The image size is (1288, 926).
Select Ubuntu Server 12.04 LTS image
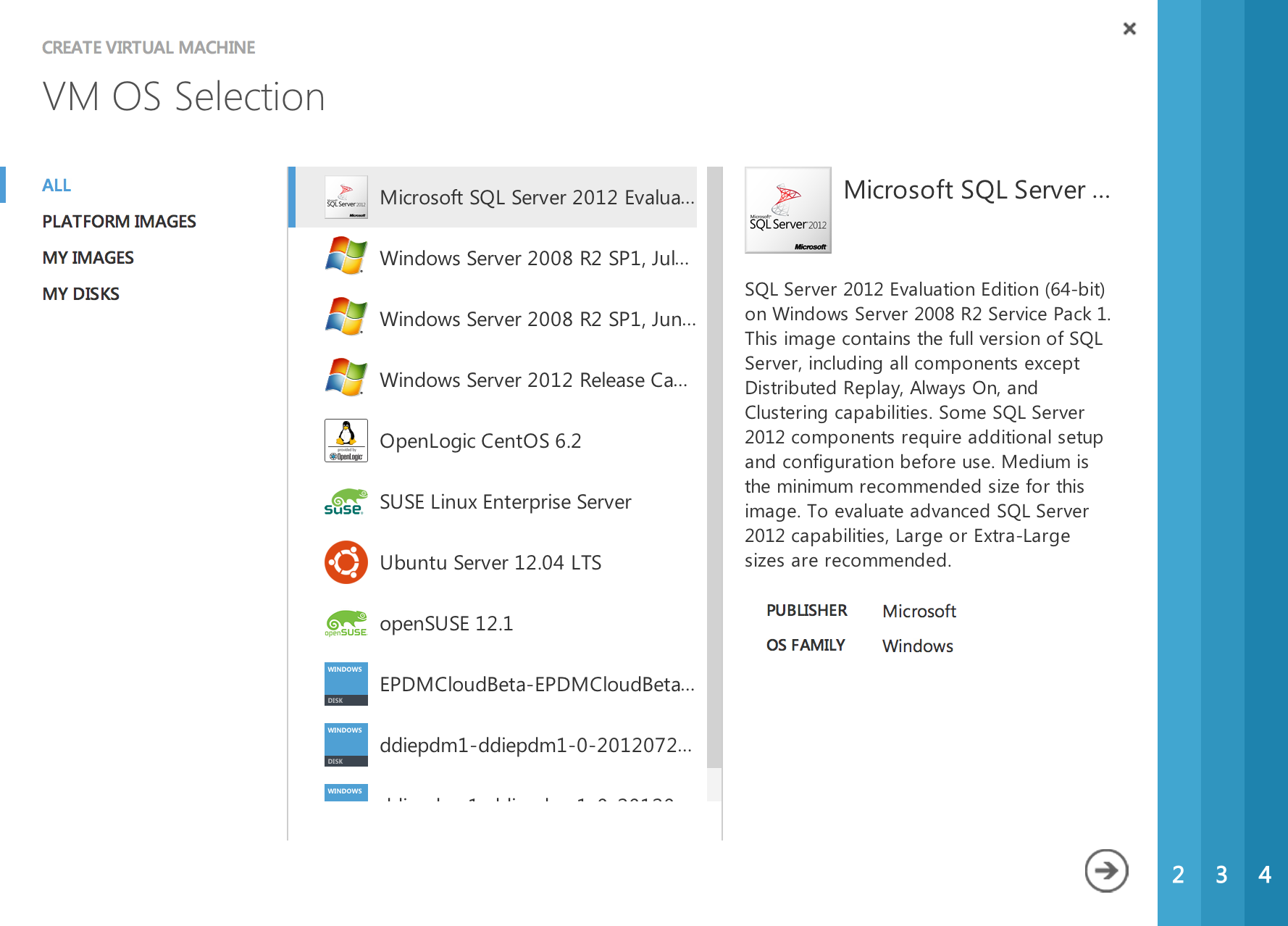pos(493,562)
